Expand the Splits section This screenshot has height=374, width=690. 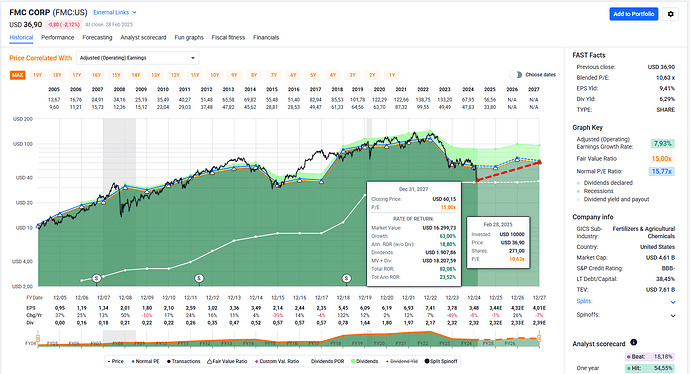coord(673,302)
